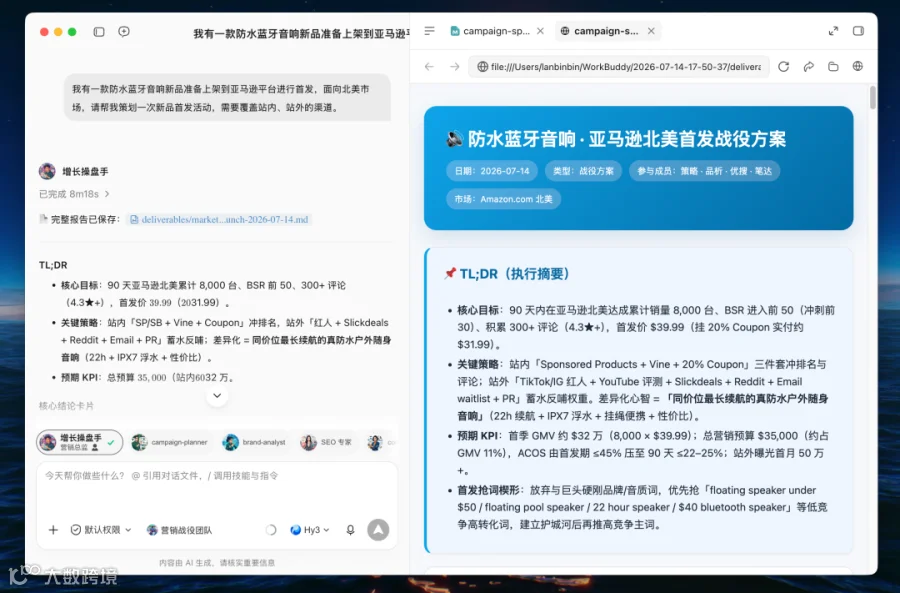
Task: Open 默认权限 permissions dropdown
Action: (101, 530)
